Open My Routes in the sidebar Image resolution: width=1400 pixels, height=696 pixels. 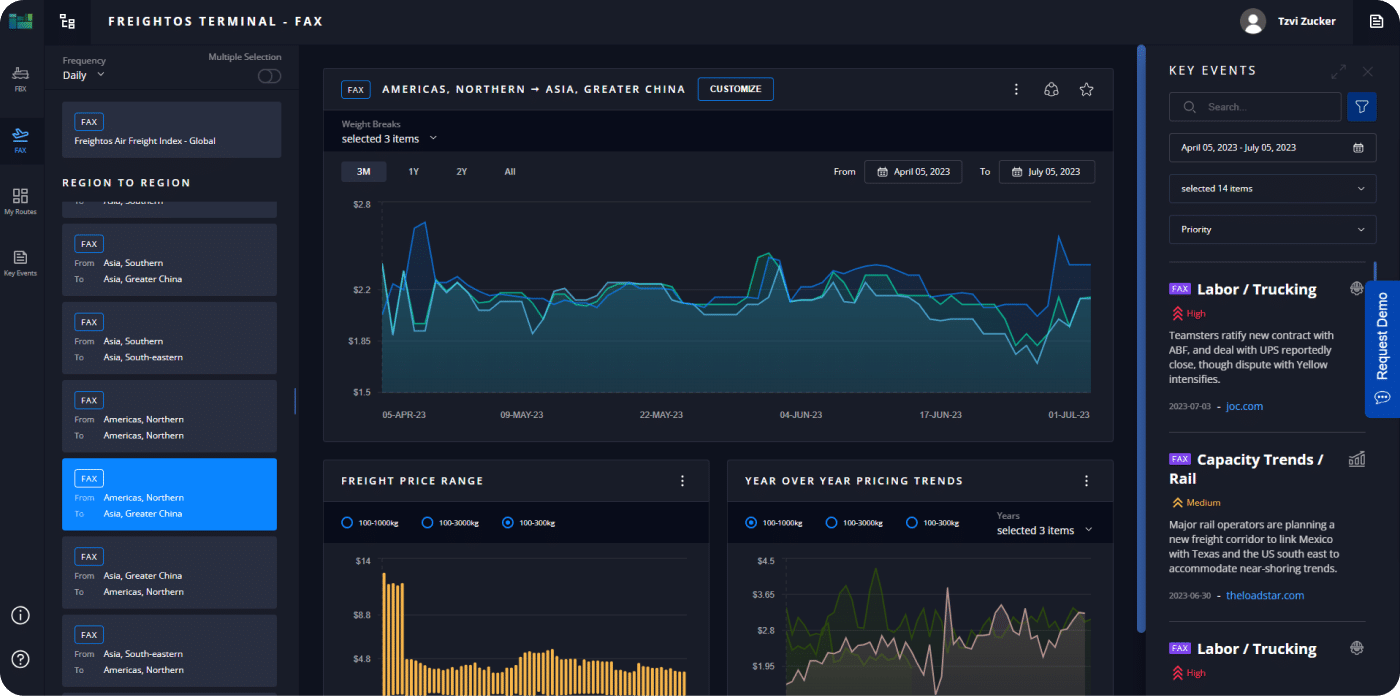coord(20,200)
